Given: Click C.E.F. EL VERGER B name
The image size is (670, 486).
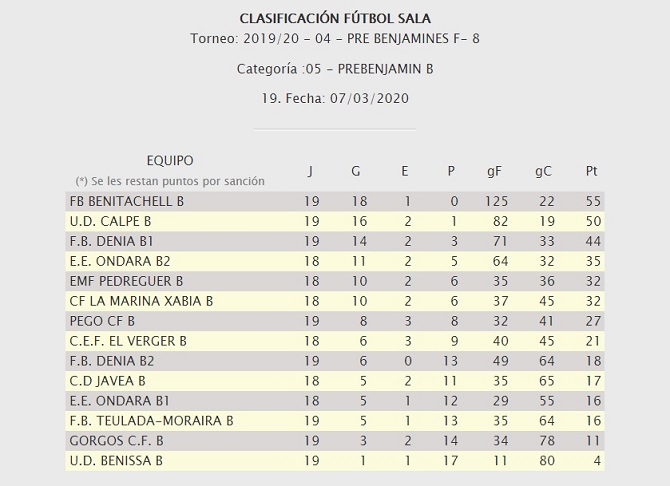Looking at the screenshot, I should (x=127, y=341).
